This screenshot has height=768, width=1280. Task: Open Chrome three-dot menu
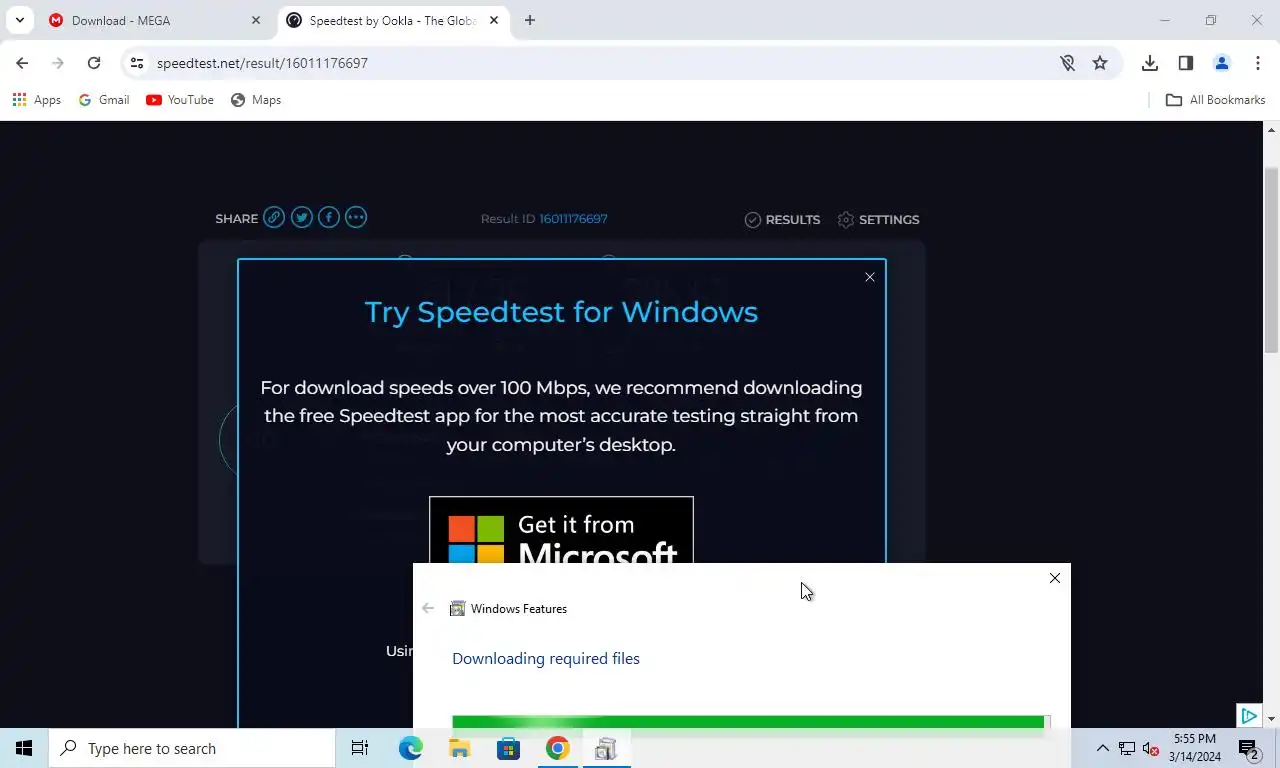[x=1258, y=63]
